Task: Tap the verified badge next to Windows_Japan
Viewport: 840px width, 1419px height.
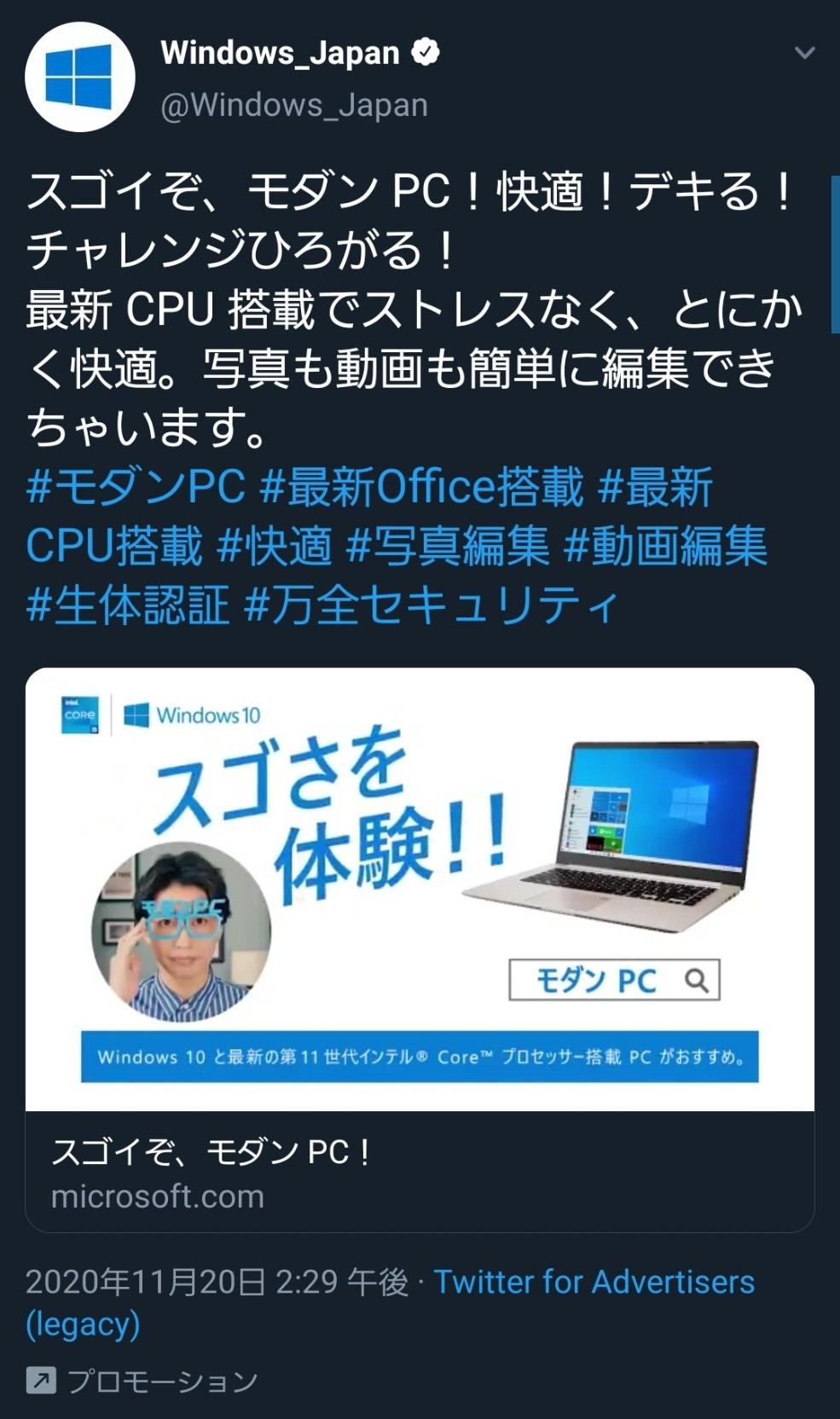Action: click(x=426, y=52)
